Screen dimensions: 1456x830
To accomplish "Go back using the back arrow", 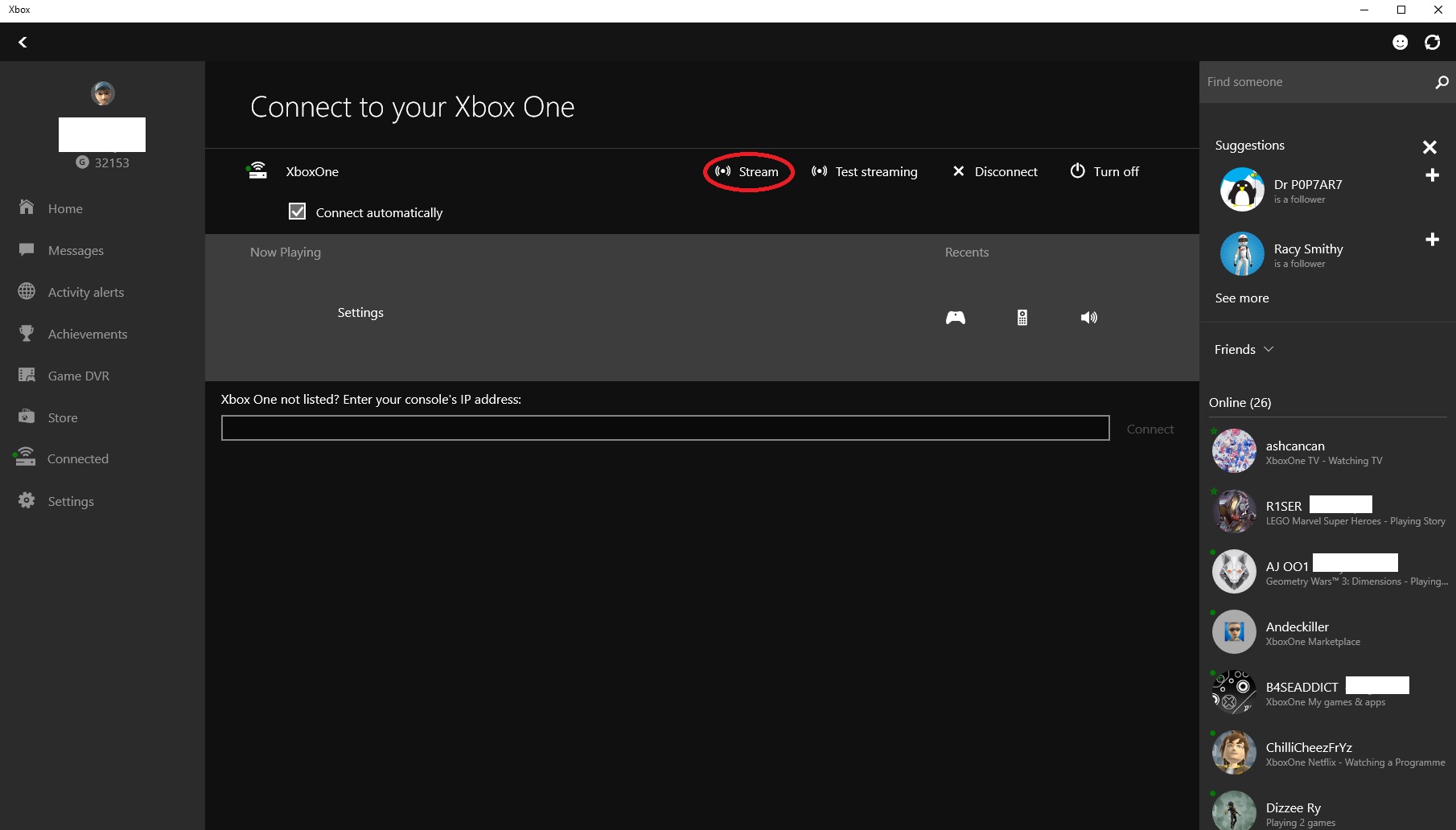I will pyautogui.click(x=23, y=42).
